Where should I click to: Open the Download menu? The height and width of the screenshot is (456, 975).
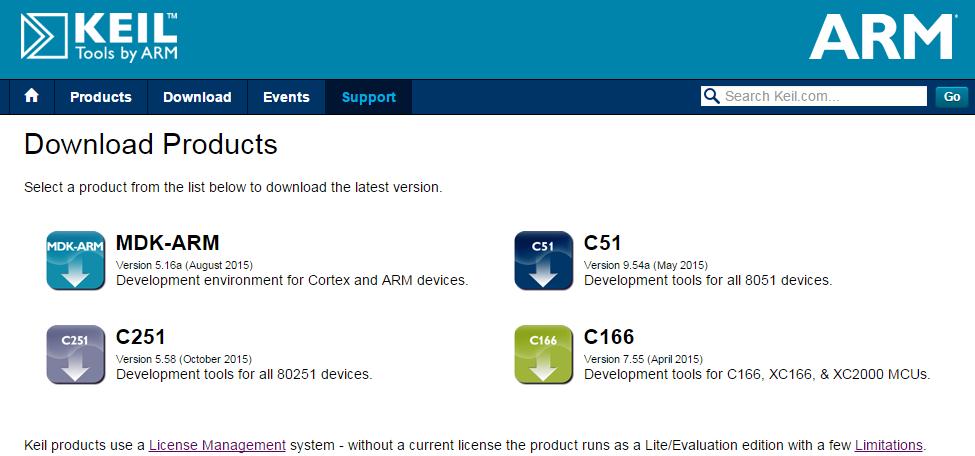pyautogui.click(x=197, y=97)
